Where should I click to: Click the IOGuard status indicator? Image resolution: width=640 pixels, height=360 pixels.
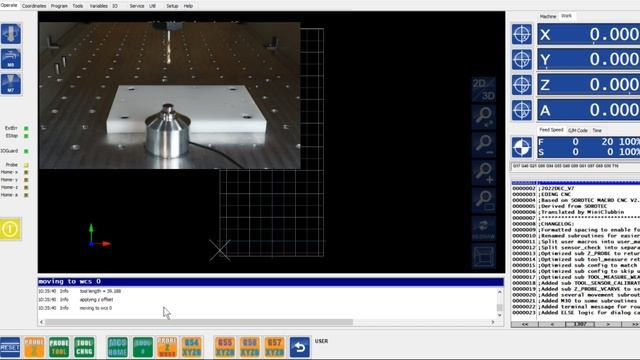(26, 151)
